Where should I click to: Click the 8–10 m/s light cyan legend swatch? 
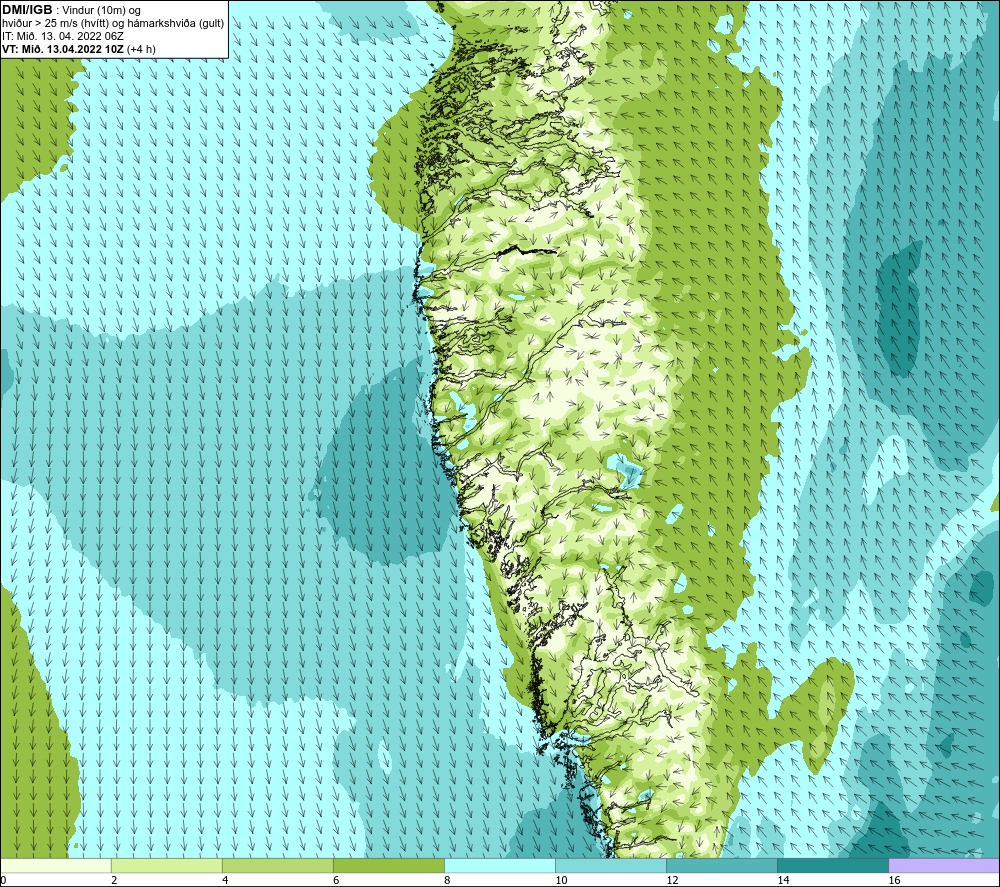499,866
